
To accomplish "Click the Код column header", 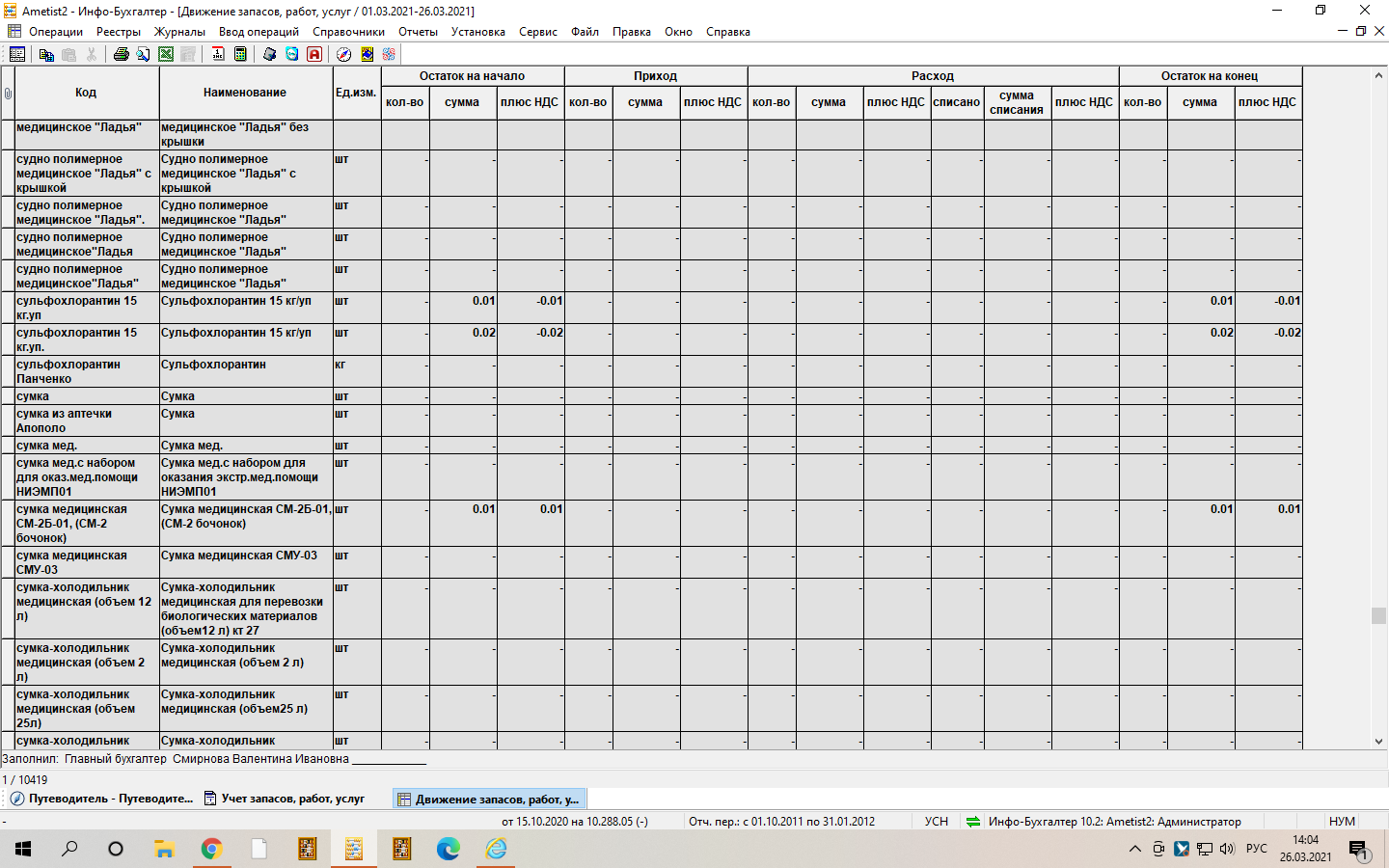I will [86, 93].
